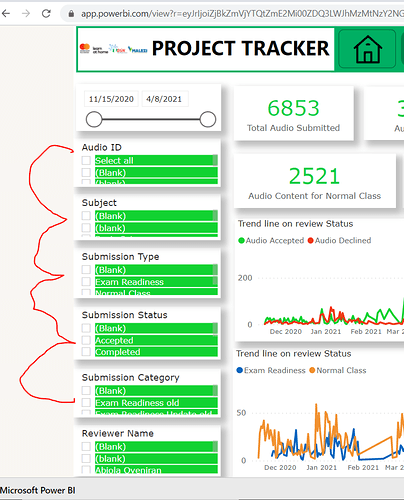Click the Audio Declined legend label

(343, 240)
